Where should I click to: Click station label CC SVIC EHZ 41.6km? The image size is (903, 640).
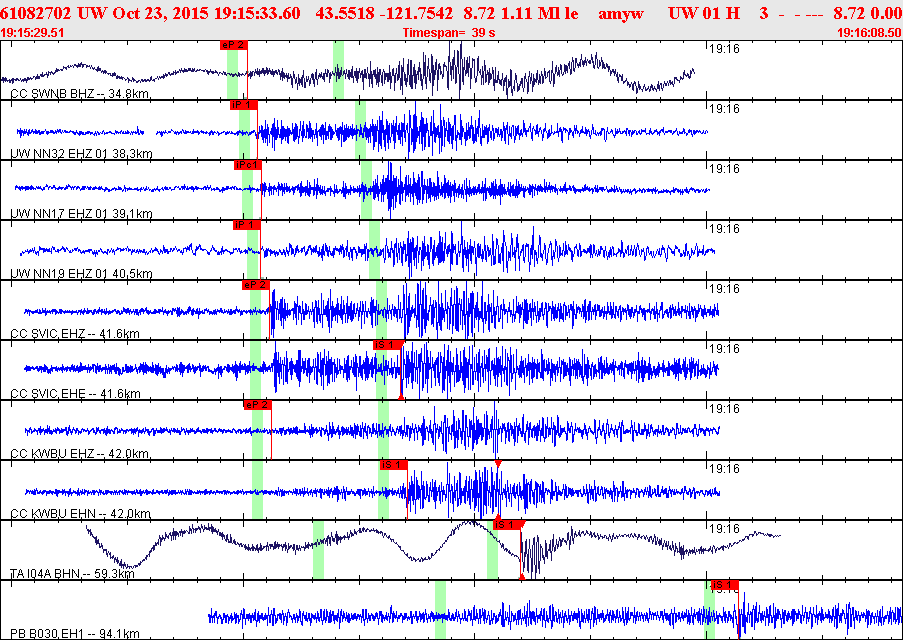(75, 334)
